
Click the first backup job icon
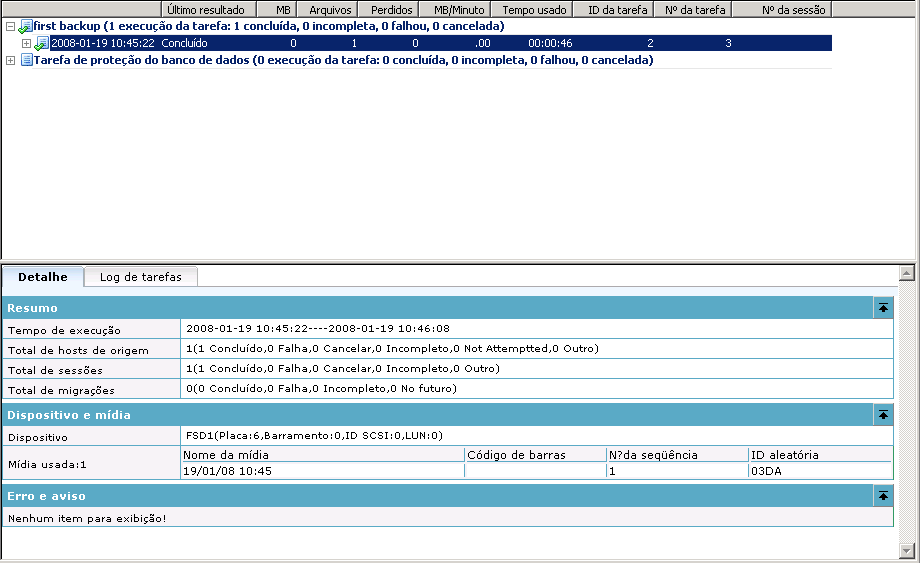25,26
